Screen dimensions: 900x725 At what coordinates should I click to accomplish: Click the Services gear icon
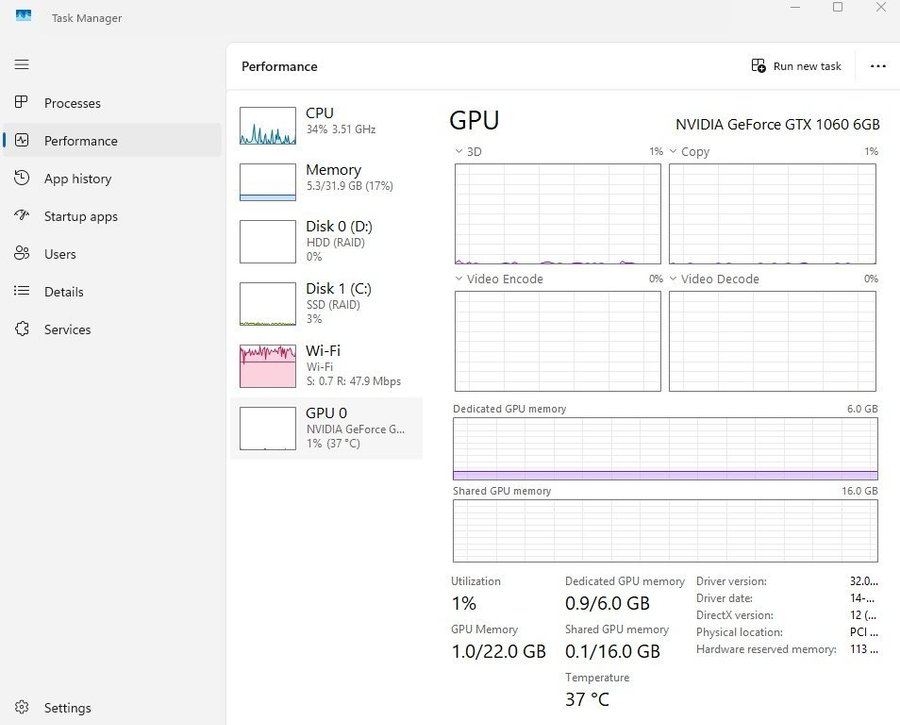click(21, 329)
